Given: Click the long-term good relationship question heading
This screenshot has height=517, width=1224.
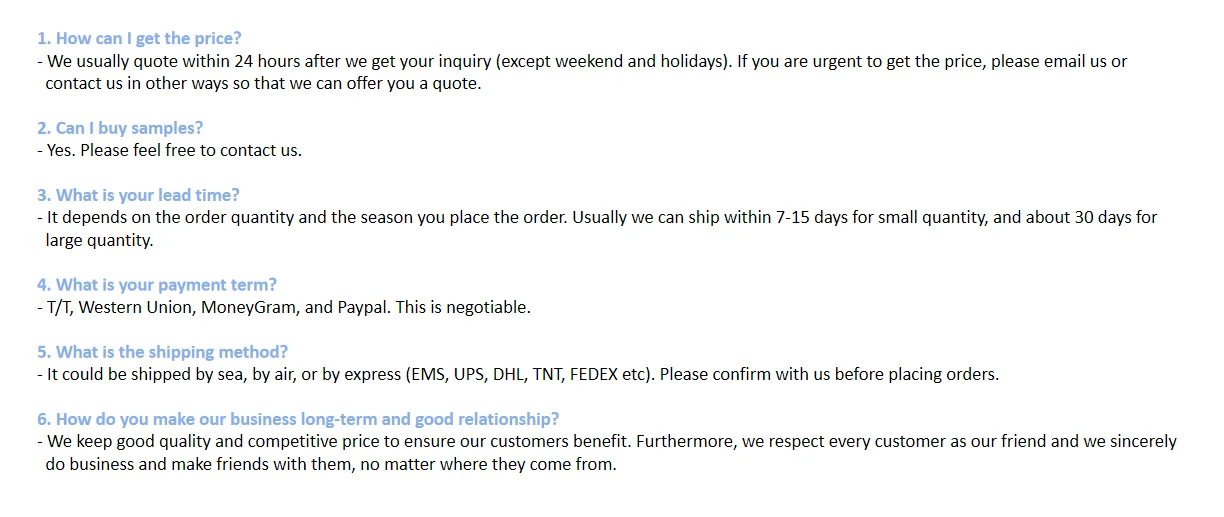Looking at the screenshot, I should pyautogui.click(x=298, y=419).
